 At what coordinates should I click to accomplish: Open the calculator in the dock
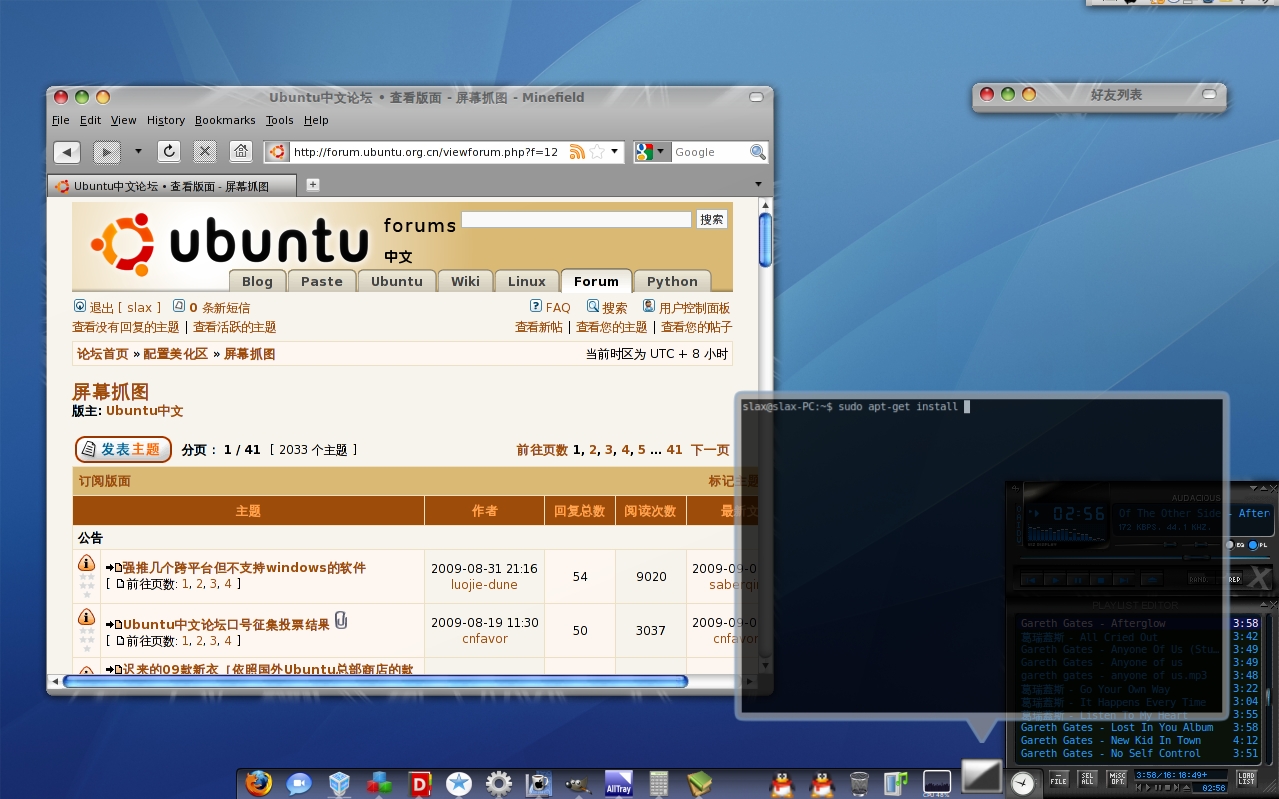659,783
